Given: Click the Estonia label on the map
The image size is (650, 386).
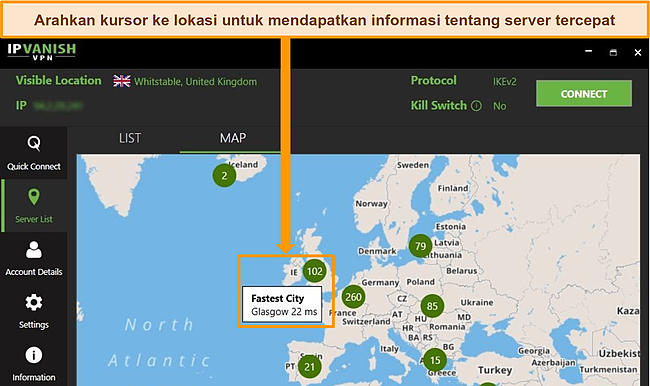Looking at the screenshot, I should 451,227.
